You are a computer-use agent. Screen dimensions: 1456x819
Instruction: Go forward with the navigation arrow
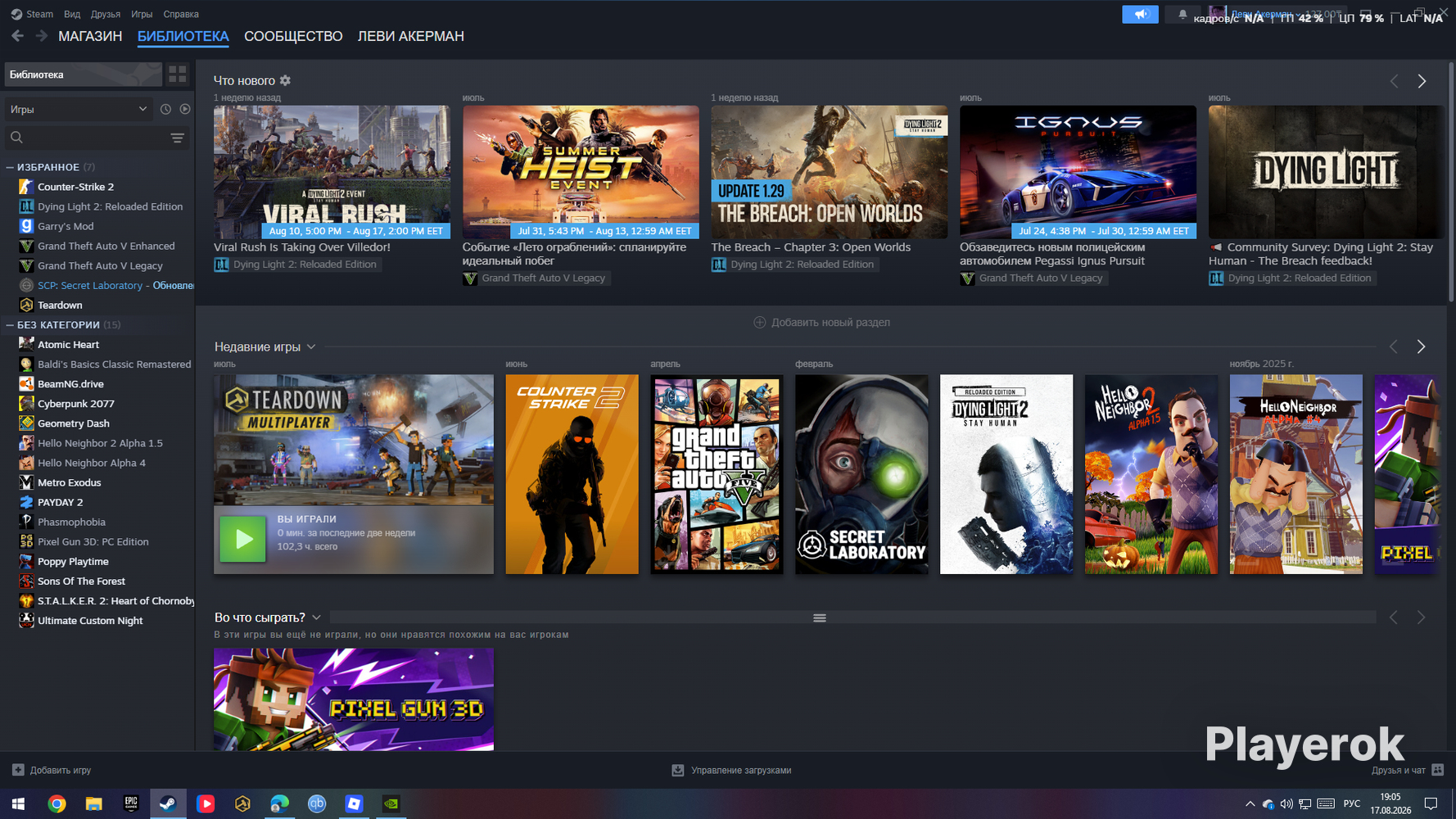pyautogui.click(x=41, y=36)
